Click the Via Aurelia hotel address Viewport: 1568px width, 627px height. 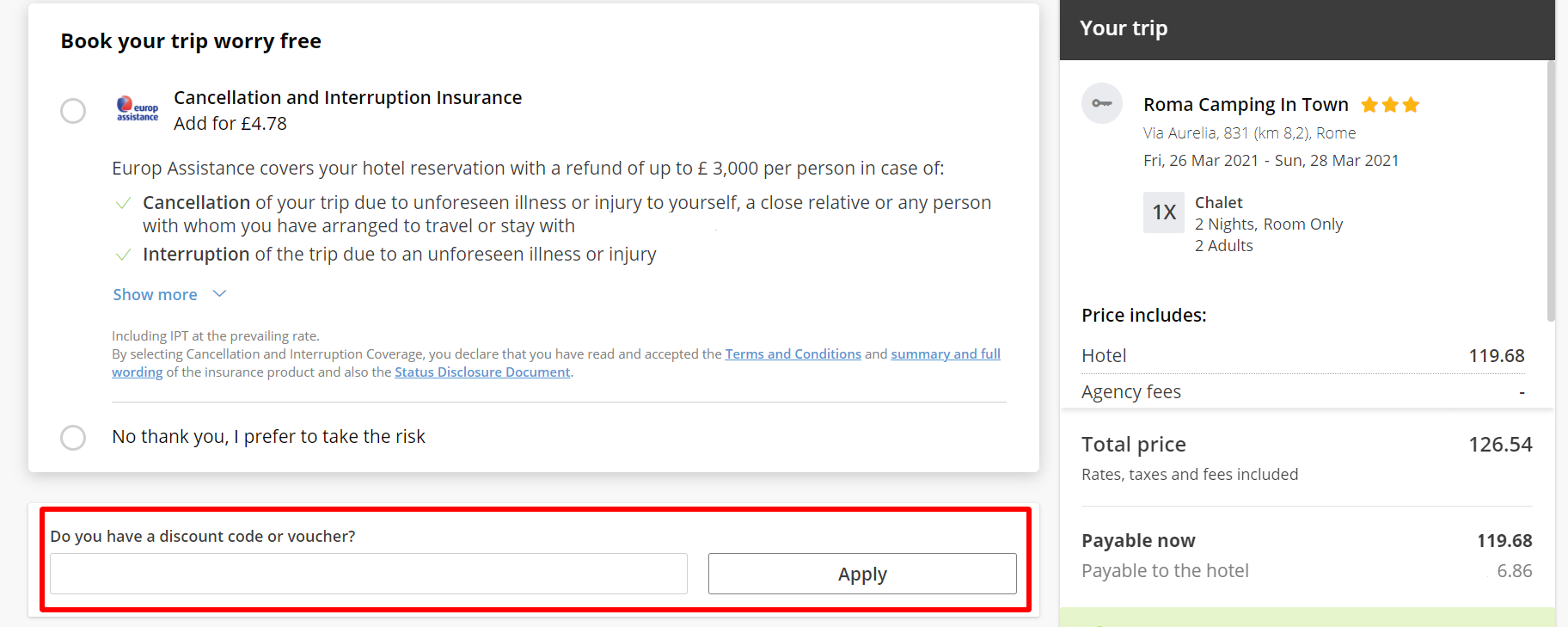(x=1249, y=133)
